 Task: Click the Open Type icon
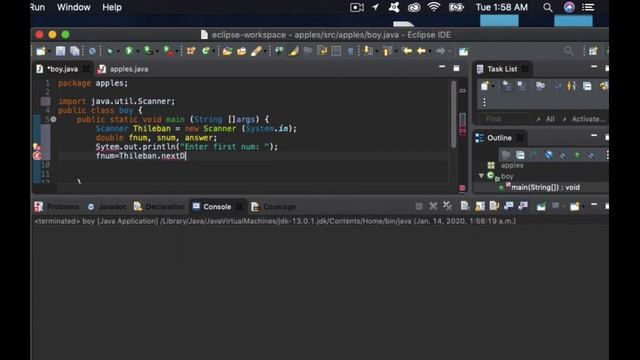[227, 51]
